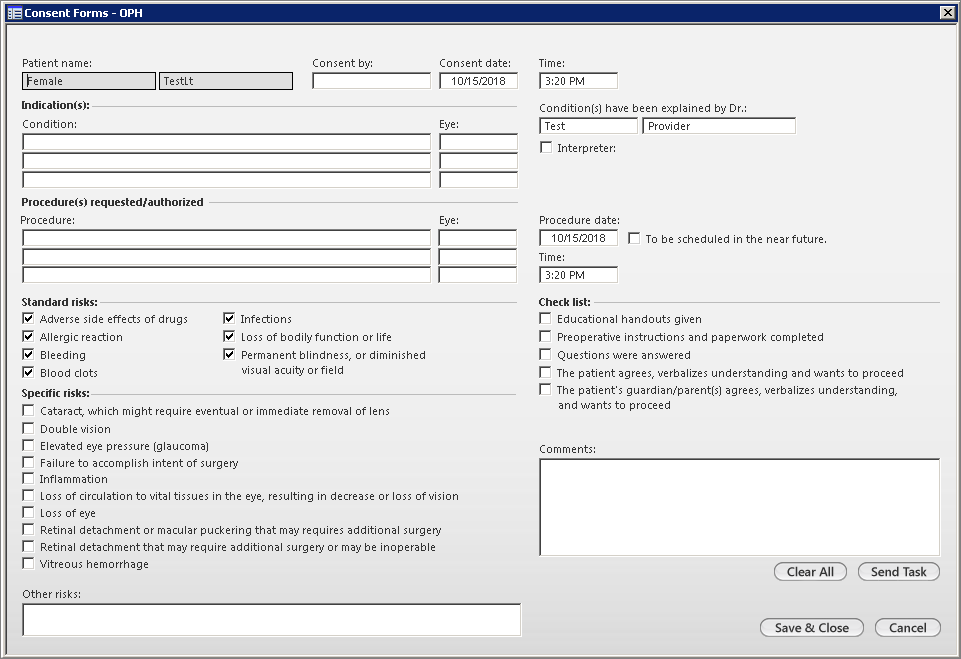Check Educational handouts given
Screen dimensions: 961x659
click(x=545, y=318)
